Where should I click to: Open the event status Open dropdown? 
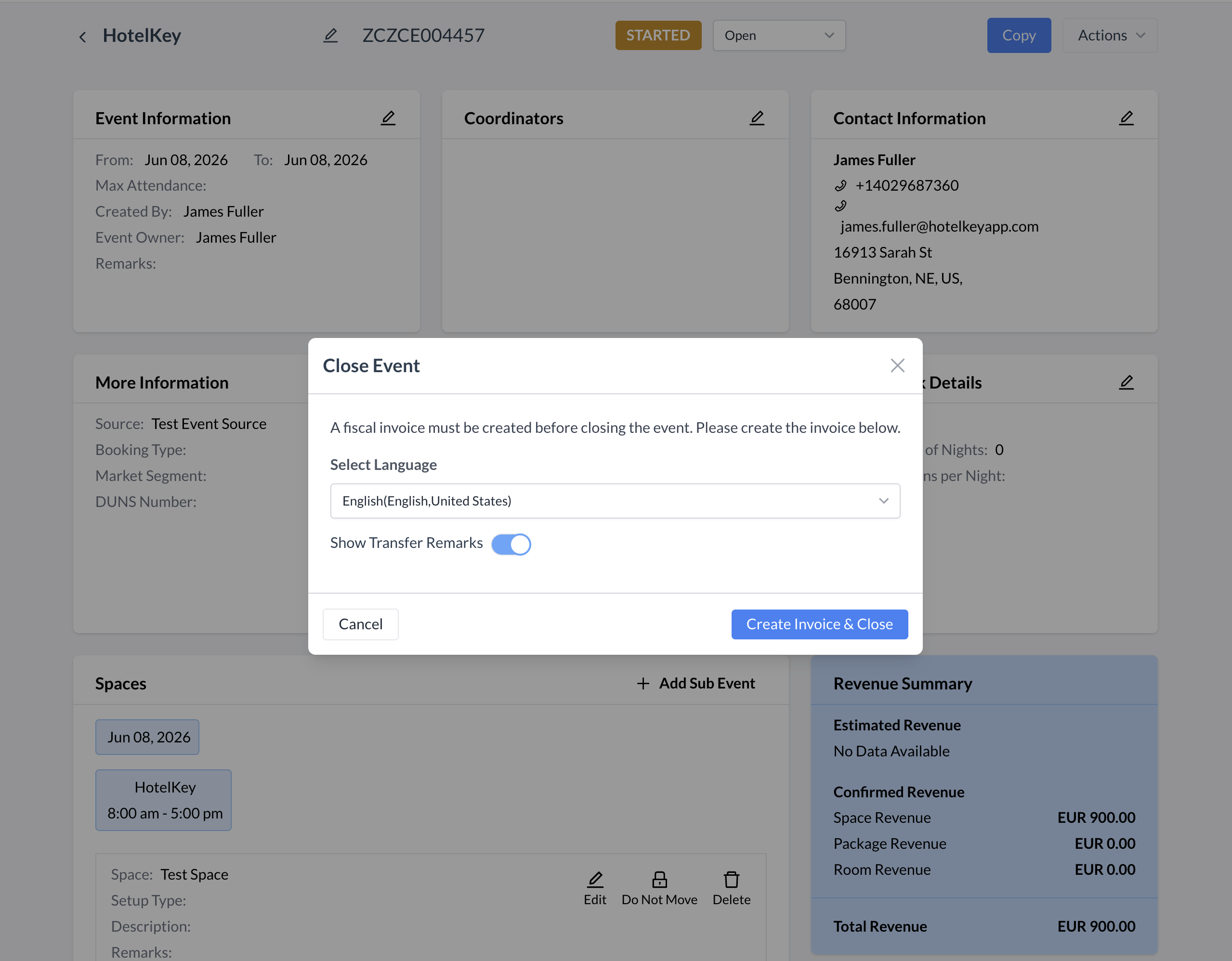click(779, 36)
